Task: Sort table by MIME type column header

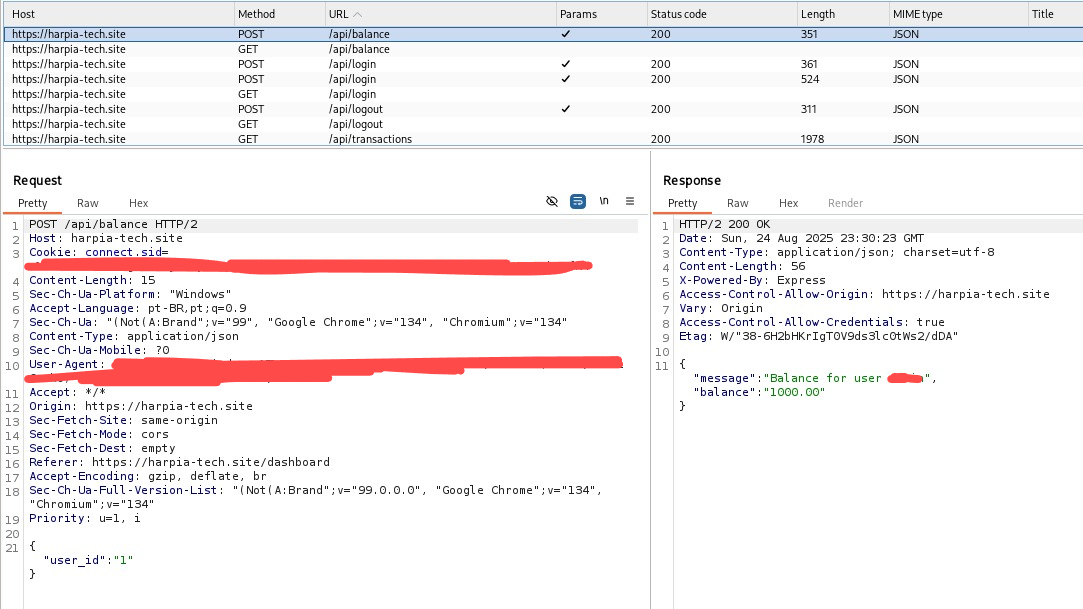Action: [957, 14]
